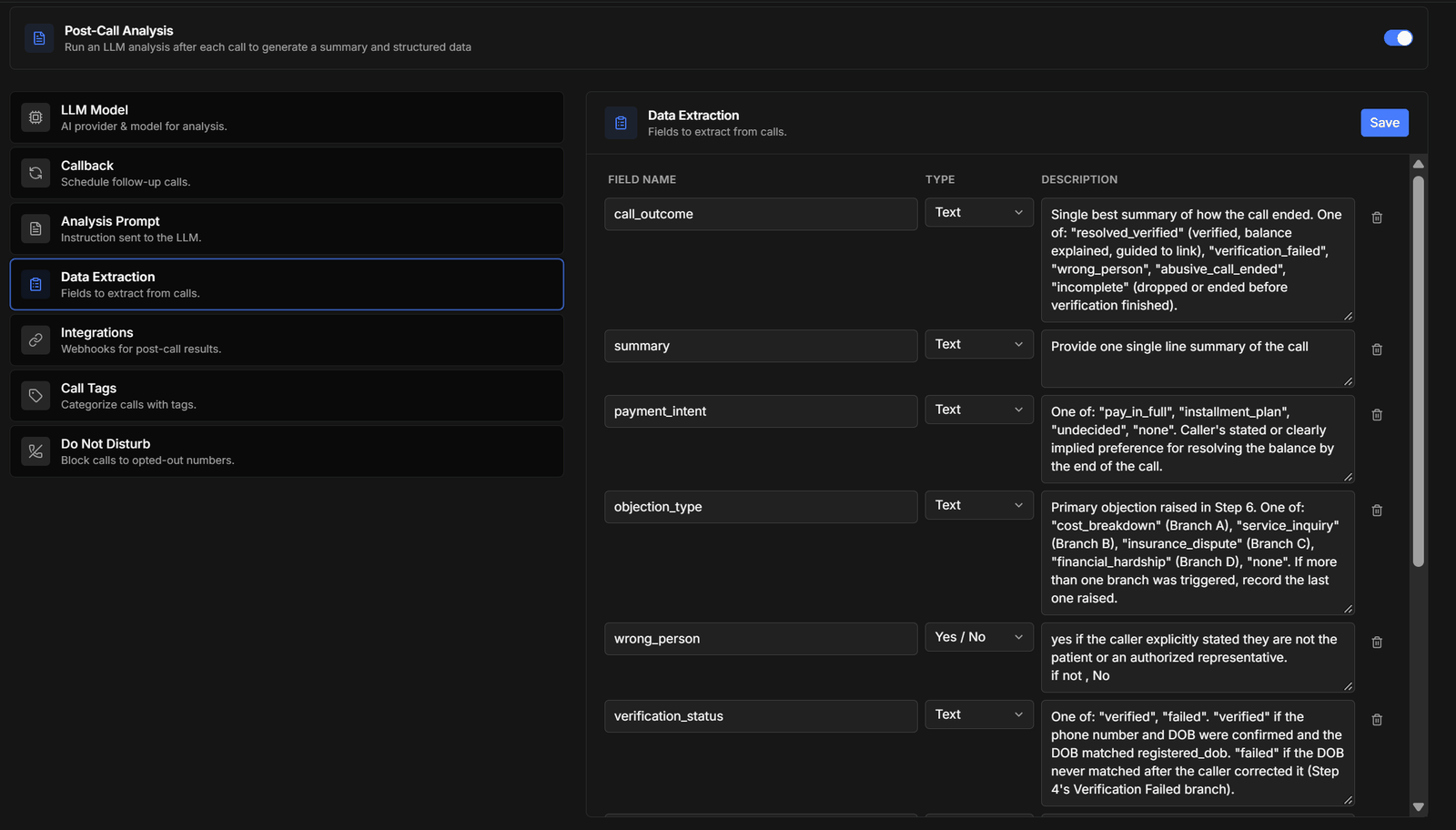Delete the verification_status field
The image size is (1456, 830).
[1377, 720]
